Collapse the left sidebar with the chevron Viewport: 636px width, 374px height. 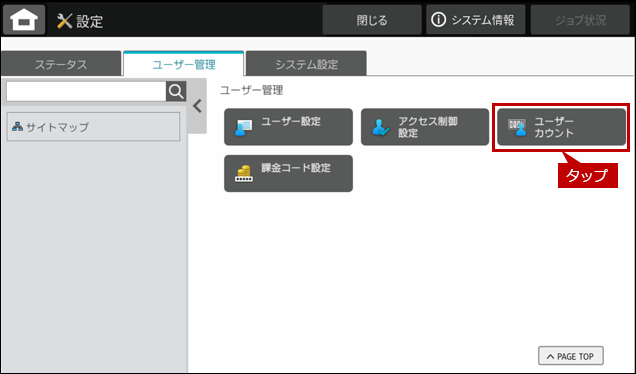click(x=197, y=106)
